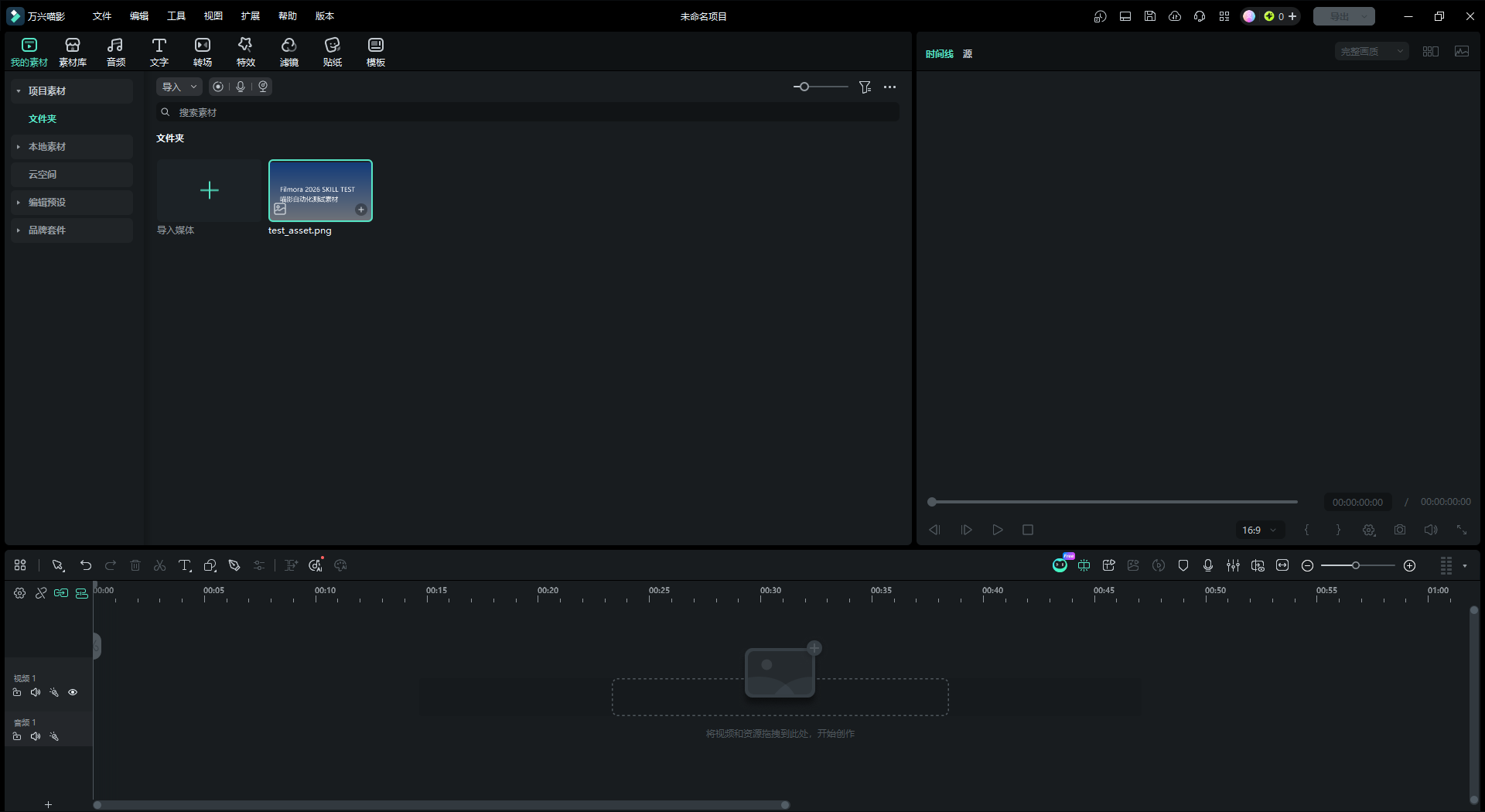1485x812 pixels.
Task: Hide the 视频 1 track with eye icon
Action: coord(73,693)
